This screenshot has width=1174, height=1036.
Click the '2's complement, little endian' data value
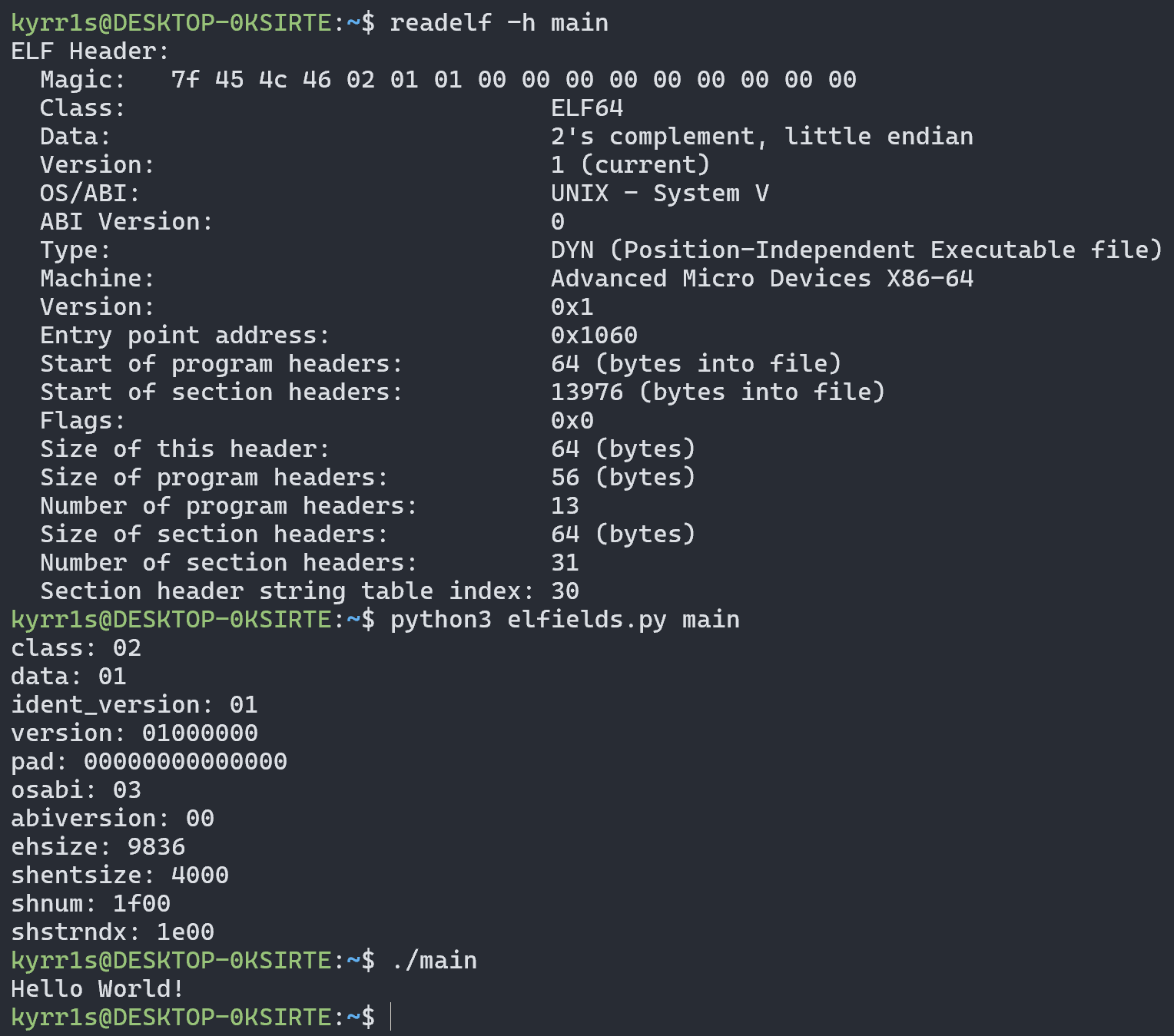pos(761,137)
